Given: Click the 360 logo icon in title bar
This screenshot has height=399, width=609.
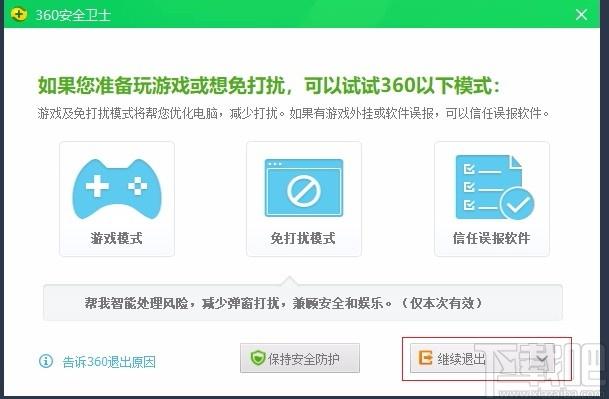Looking at the screenshot, I should (x=18, y=14).
